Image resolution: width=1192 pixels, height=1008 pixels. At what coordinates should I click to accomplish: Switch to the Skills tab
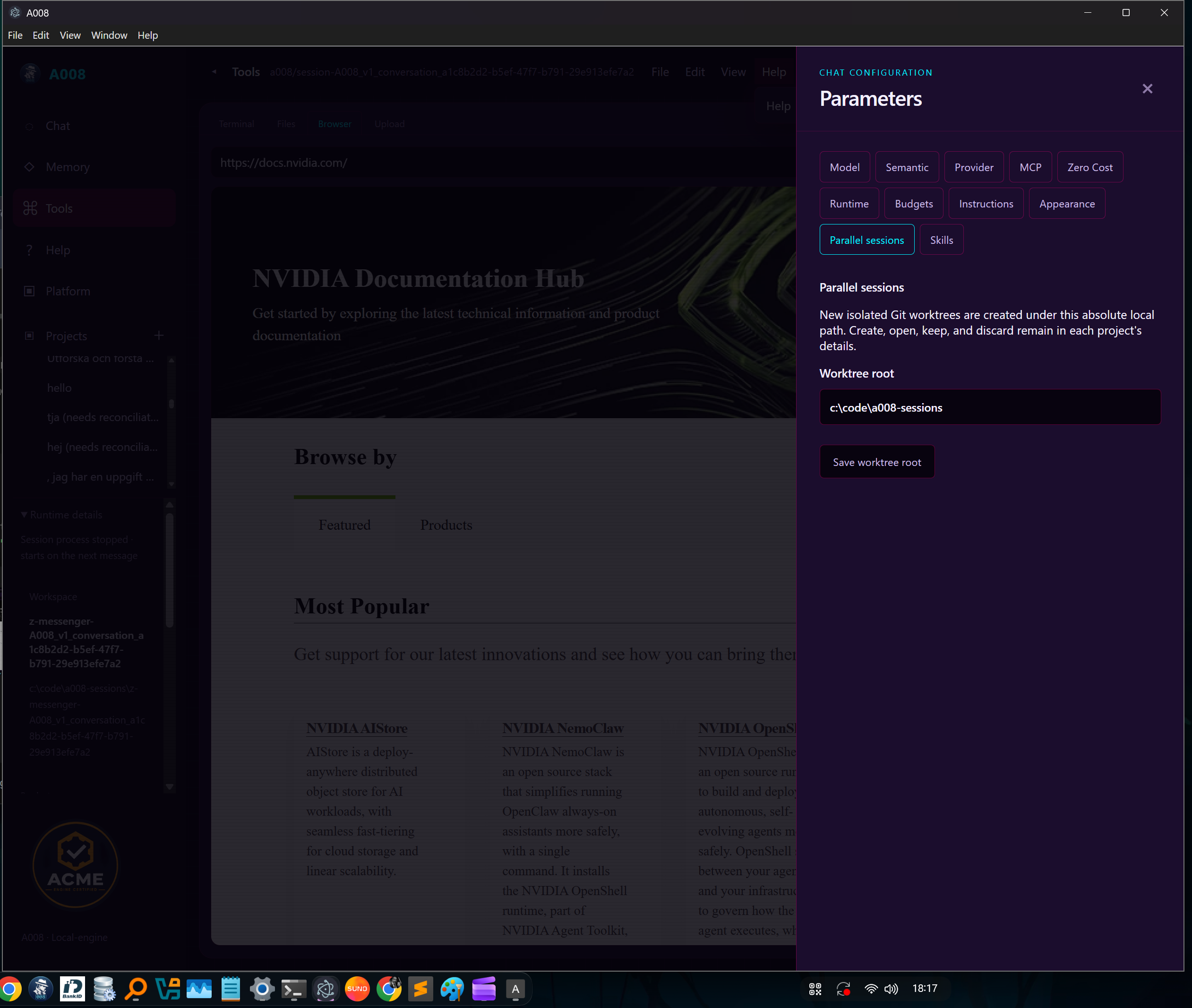[941, 240]
